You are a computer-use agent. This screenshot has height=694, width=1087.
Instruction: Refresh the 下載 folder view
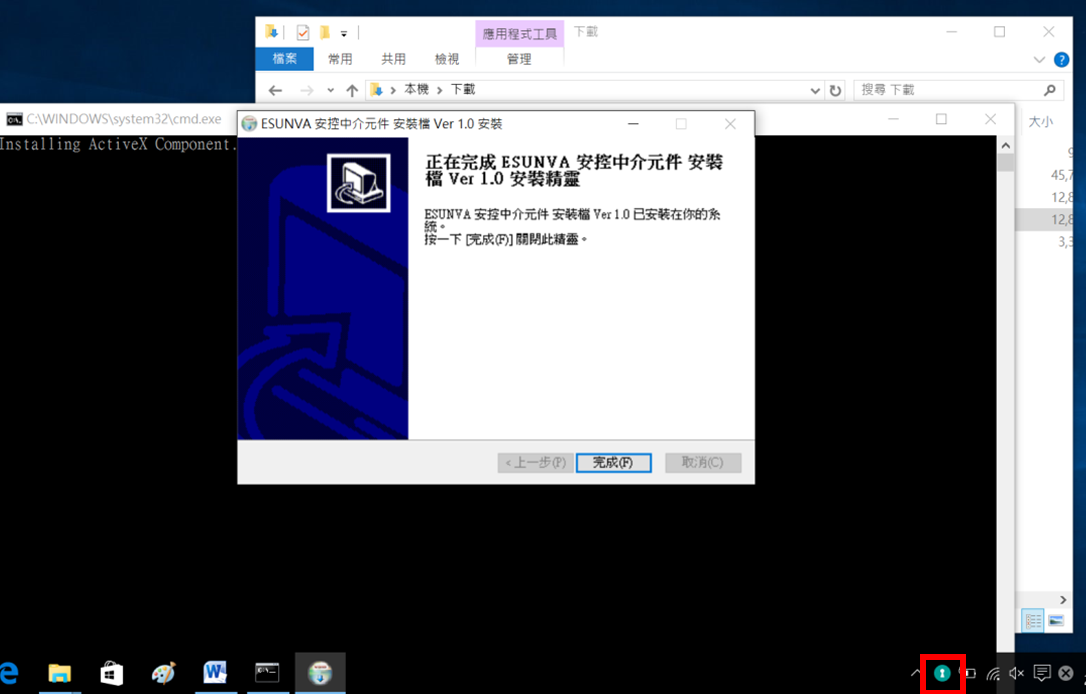coord(835,90)
